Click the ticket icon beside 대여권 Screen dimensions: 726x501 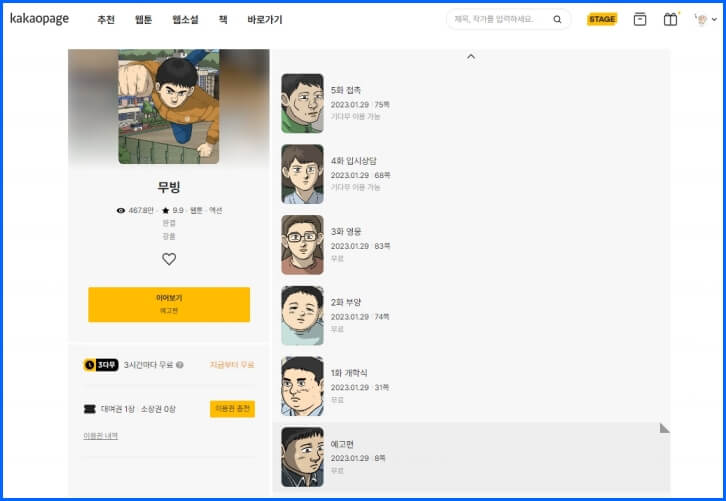point(90,409)
